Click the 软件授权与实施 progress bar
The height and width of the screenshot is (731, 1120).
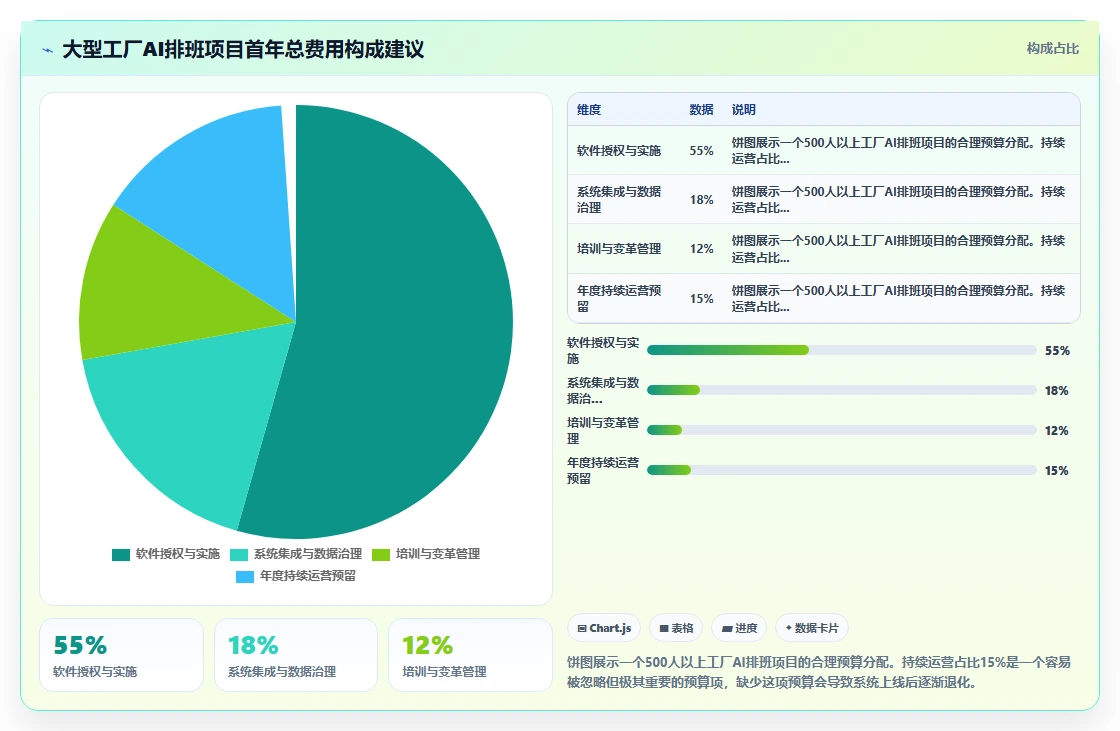(x=841, y=350)
